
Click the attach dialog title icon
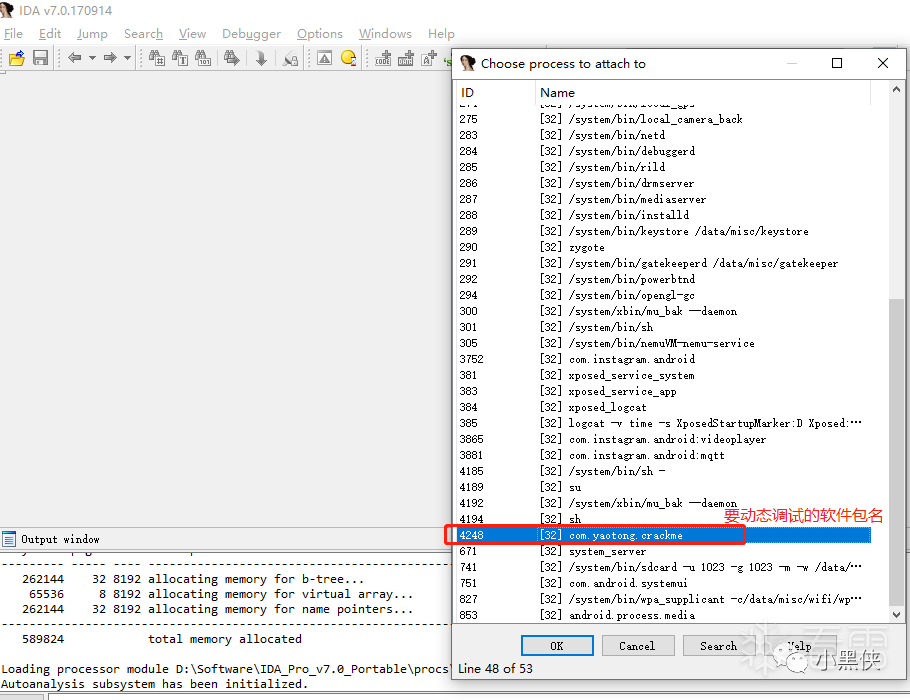click(x=468, y=63)
